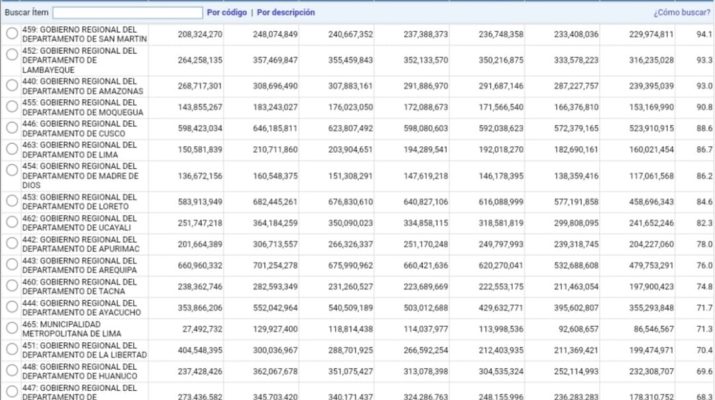Click value 182,690,161 in Lima row
The image size is (715, 400).
pos(576,150)
